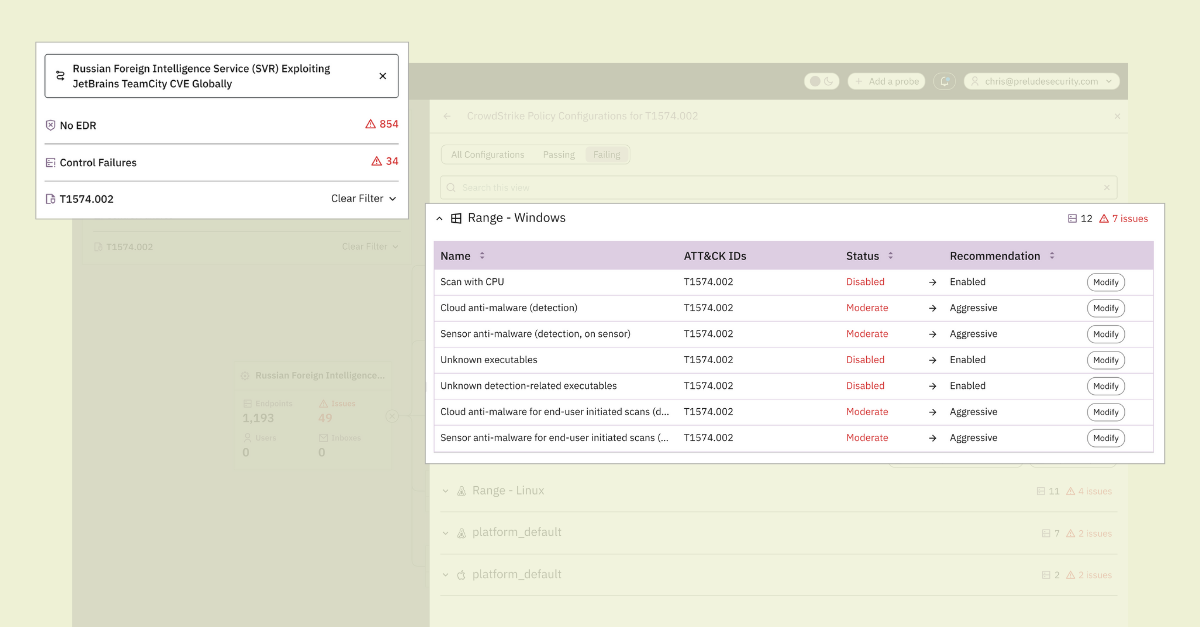Expand the platform_default section with 7 configurations
The height and width of the screenshot is (627, 1200).
[446, 533]
